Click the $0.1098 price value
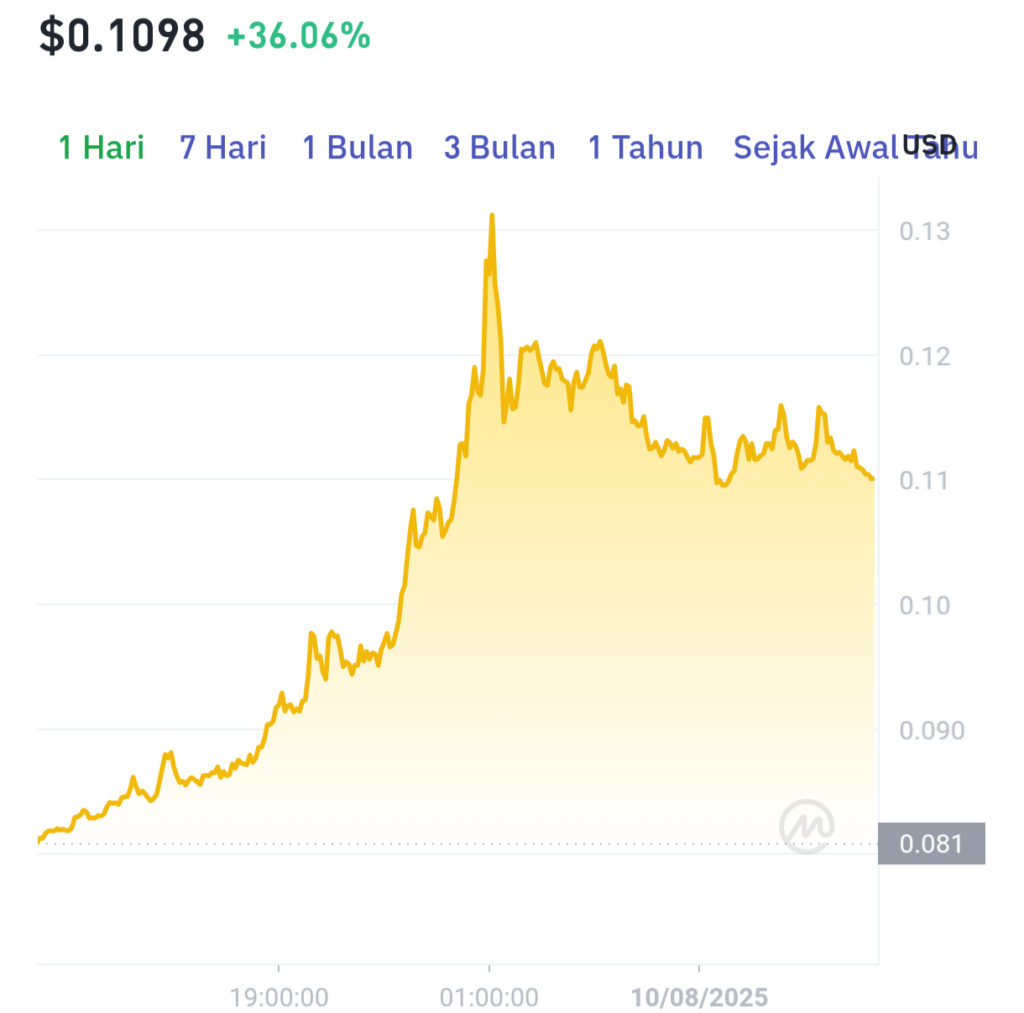1024x1013 pixels. point(122,36)
